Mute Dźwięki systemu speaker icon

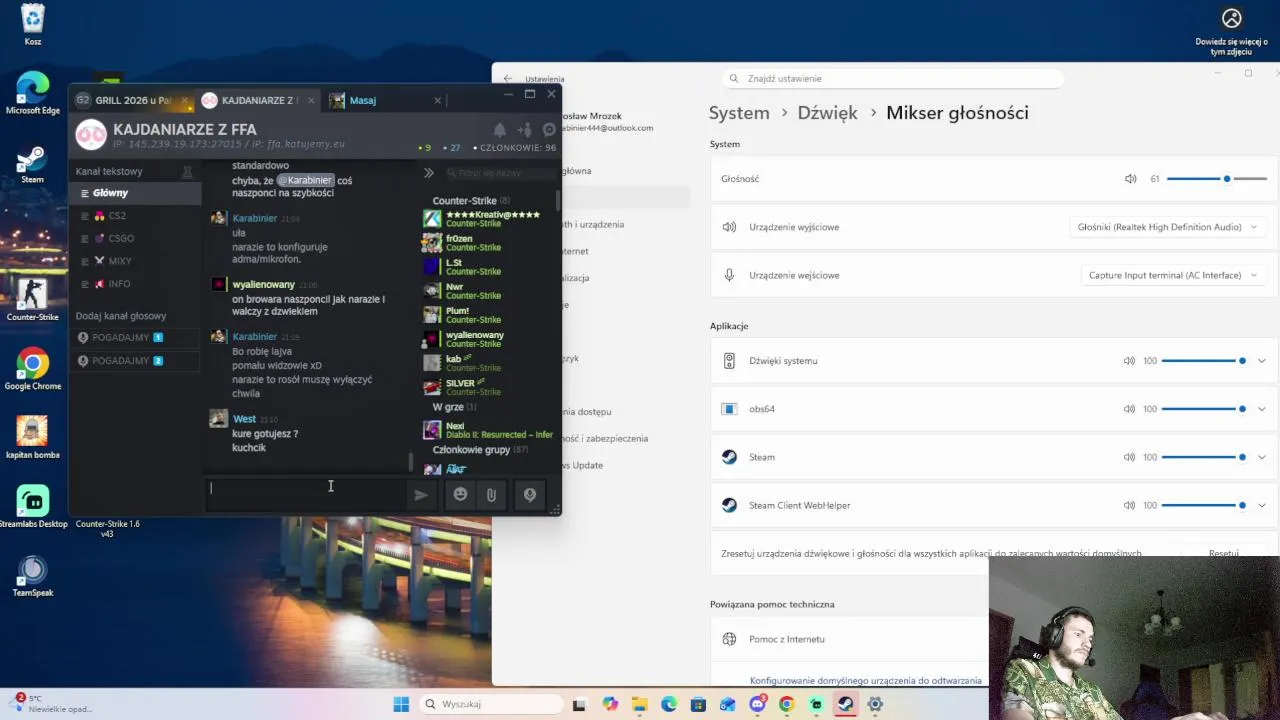click(1129, 361)
